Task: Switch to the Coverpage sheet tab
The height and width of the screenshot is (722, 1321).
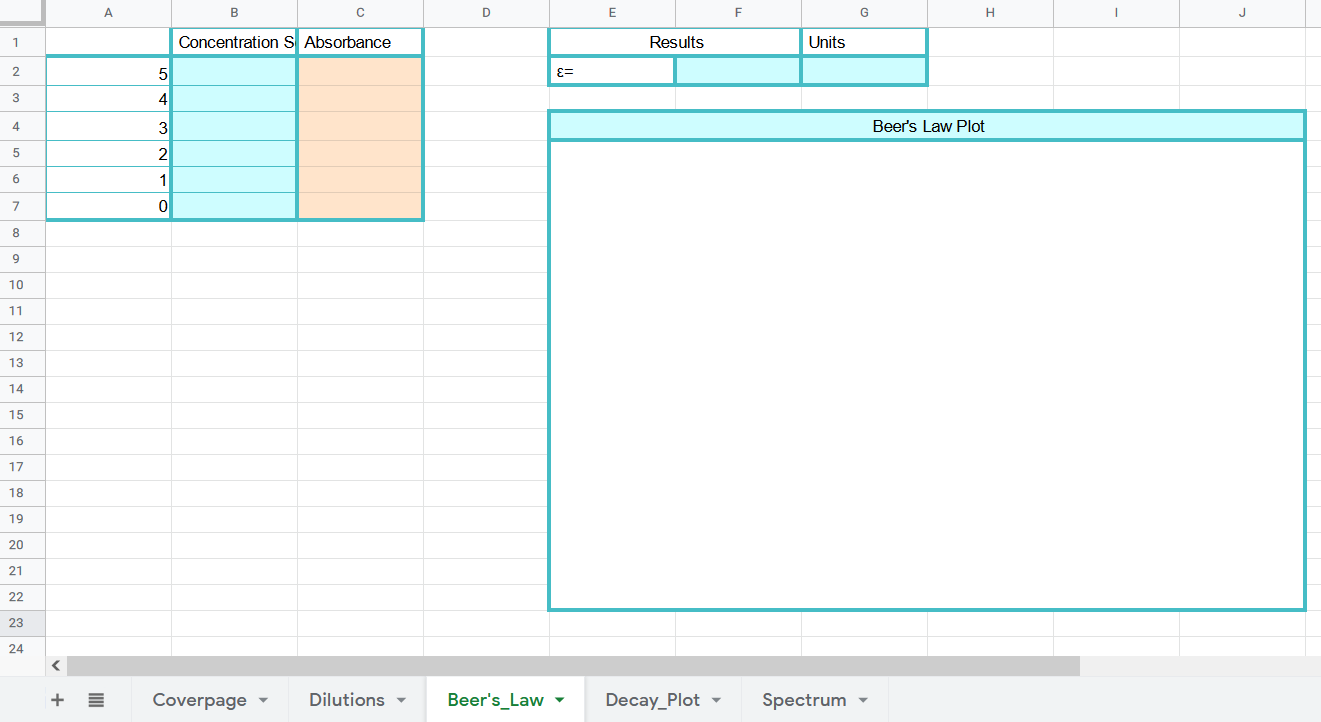Action: pyautogui.click(x=199, y=700)
